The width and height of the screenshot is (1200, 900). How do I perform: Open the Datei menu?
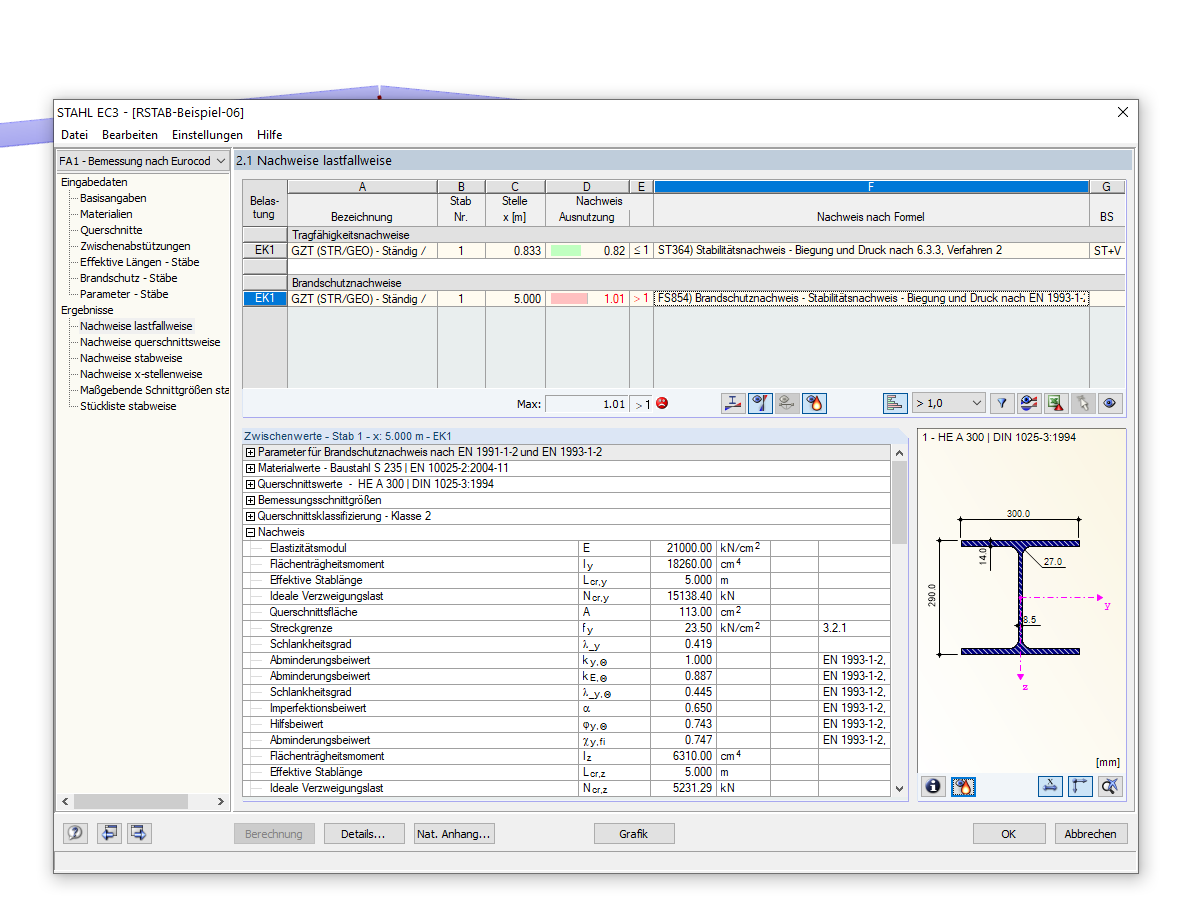point(74,135)
